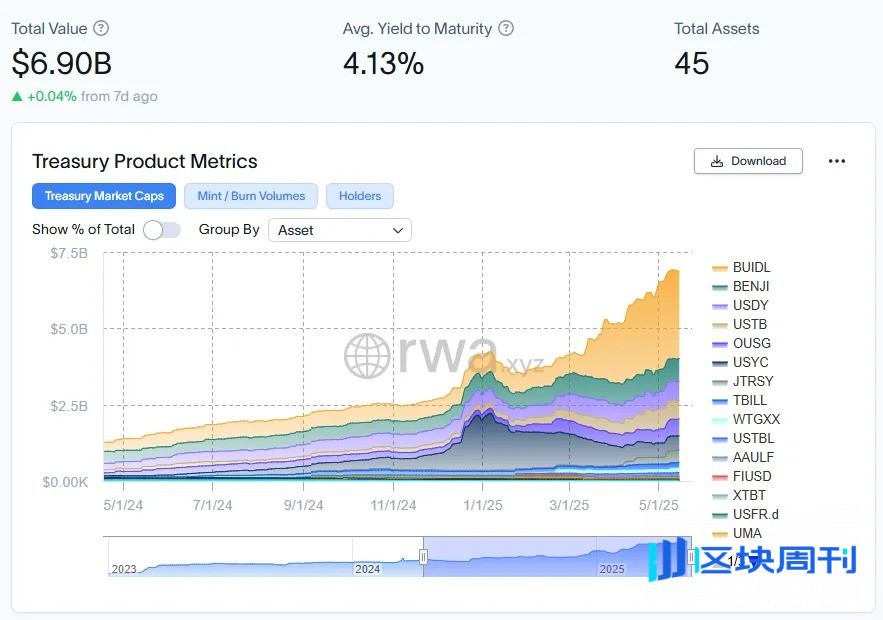The height and width of the screenshot is (620, 883).
Task: Click the FIUSD legend entry
Action: tap(742, 476)
